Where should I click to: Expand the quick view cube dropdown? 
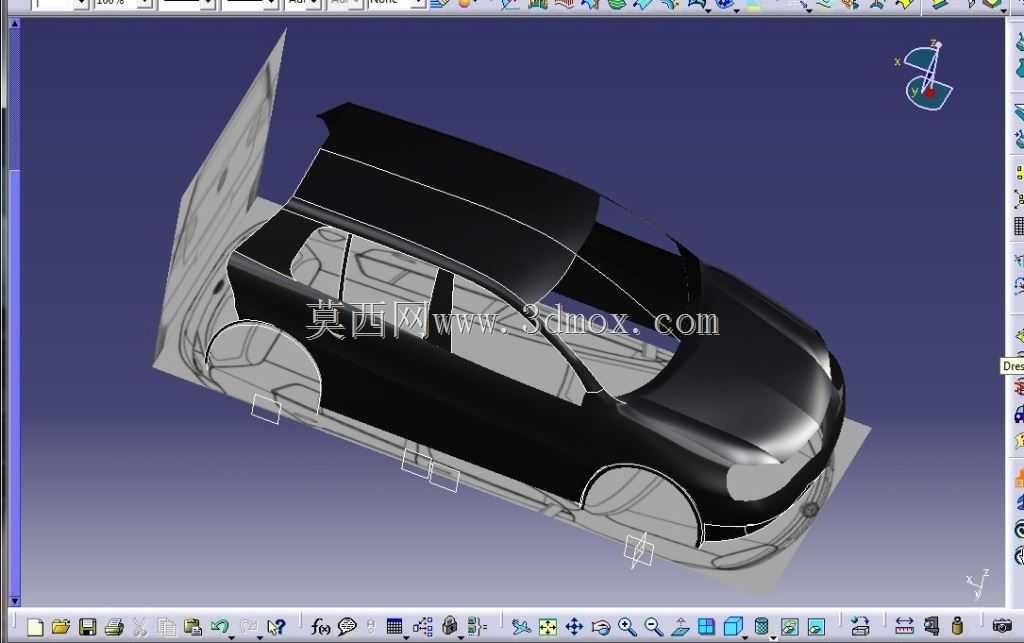pos(745,636)
